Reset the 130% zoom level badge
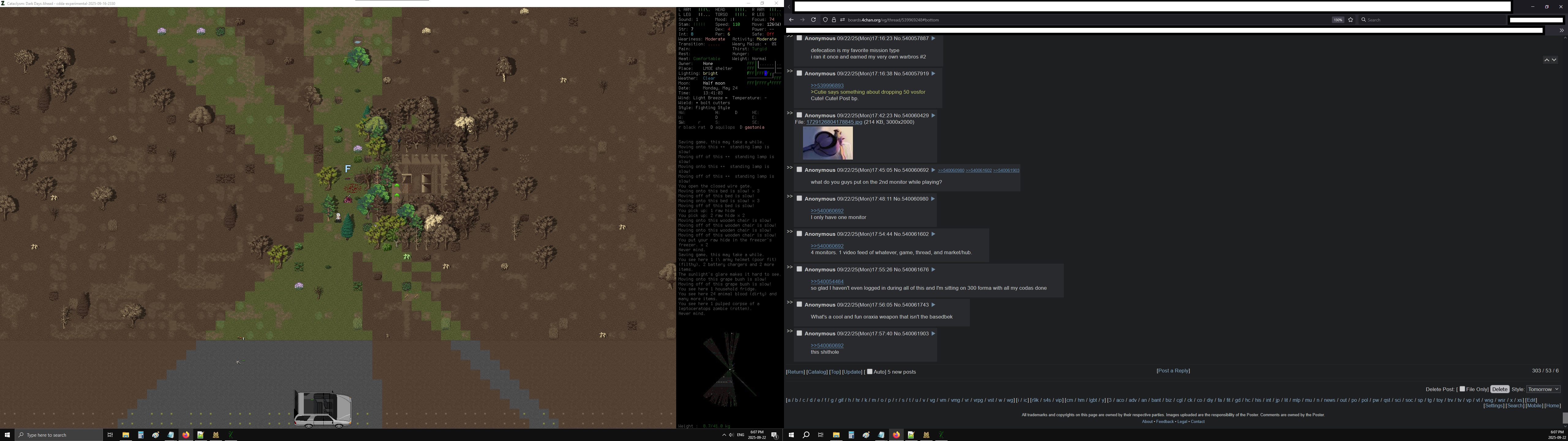The width and height of the screenshot is (1568, 441). [x=1338, y=20]
